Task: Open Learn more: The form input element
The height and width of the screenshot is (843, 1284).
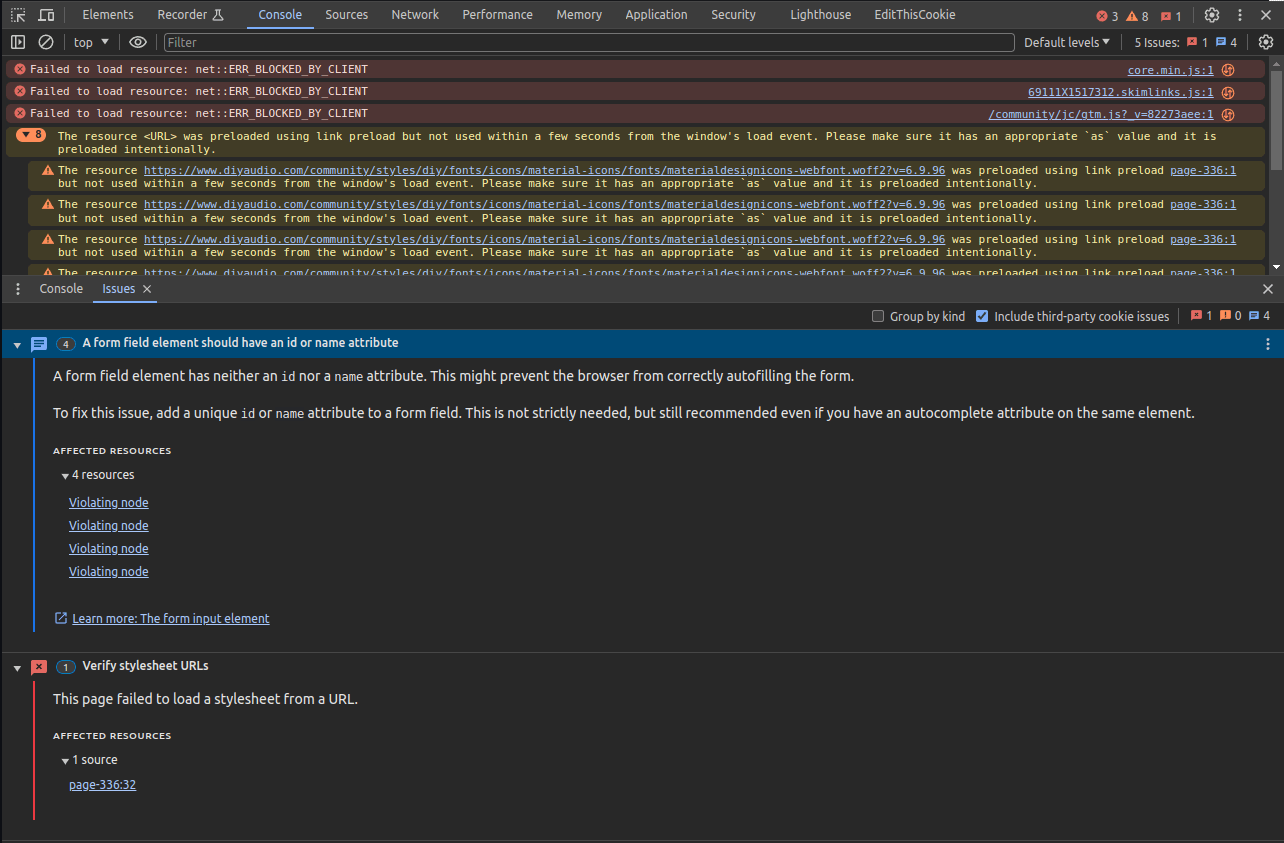Action: [x=171, y=619]
